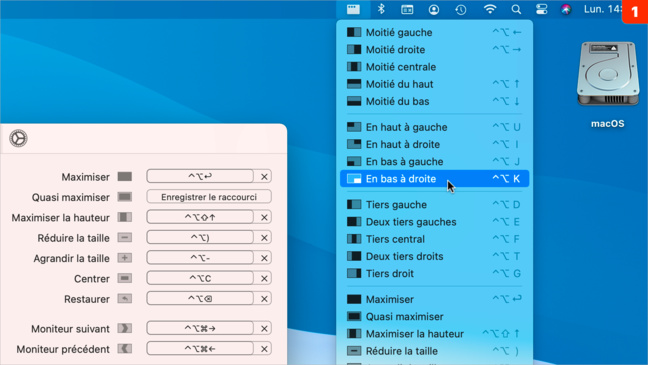The image size is (648, 365).
Task: Open the Wi-Fi status menu
Action: click(x=490, y=9)
